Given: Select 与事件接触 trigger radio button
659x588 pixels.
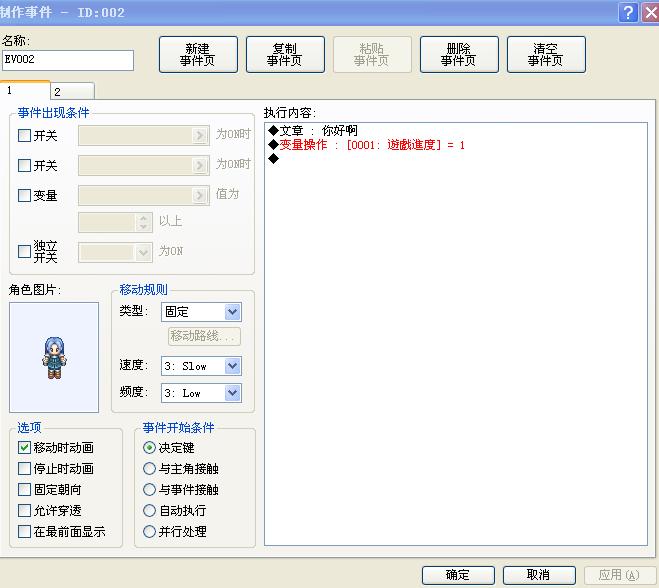Looking at the screenshot, I should pos(149,490).
